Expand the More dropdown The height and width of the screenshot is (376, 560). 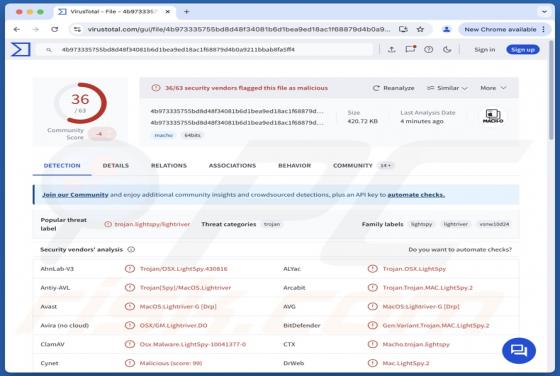click(x=493, y=88)
